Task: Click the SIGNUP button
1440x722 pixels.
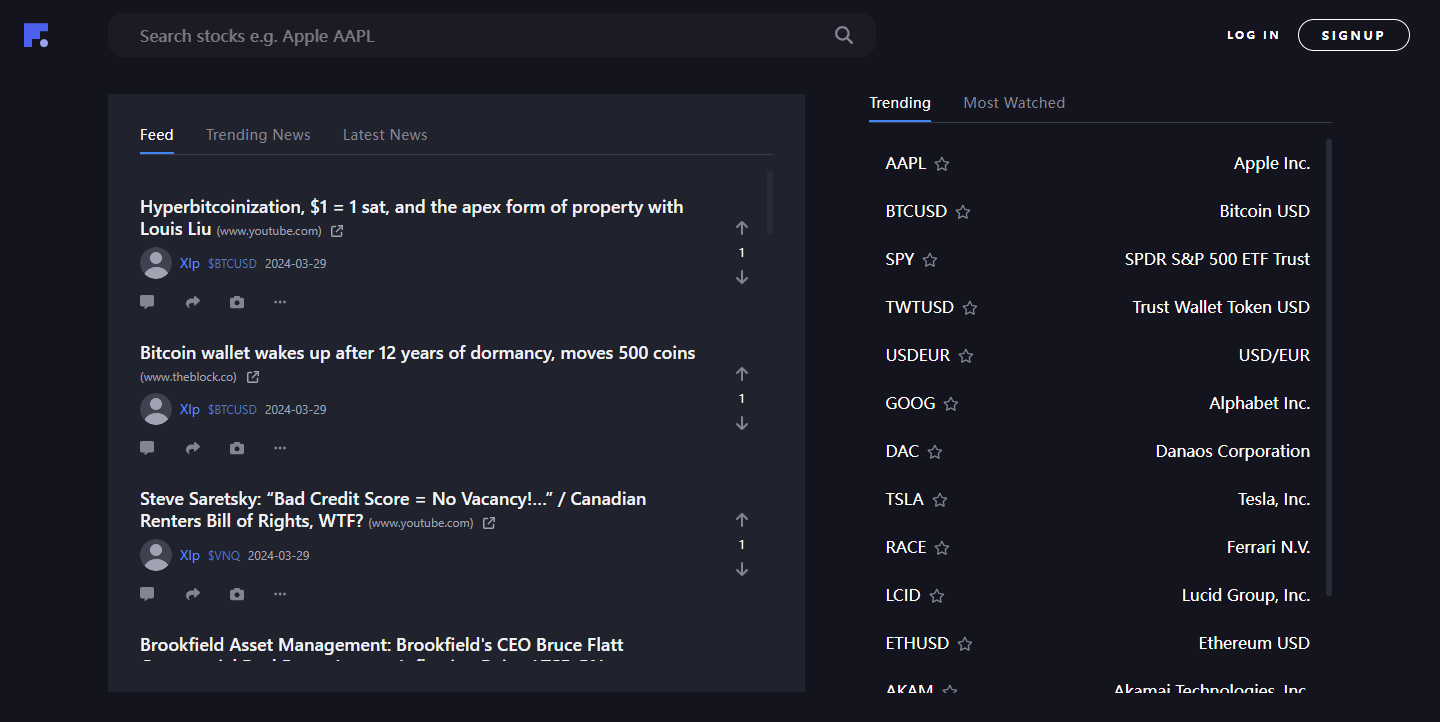Action: pyautogui.click(x=1354, y=35)
